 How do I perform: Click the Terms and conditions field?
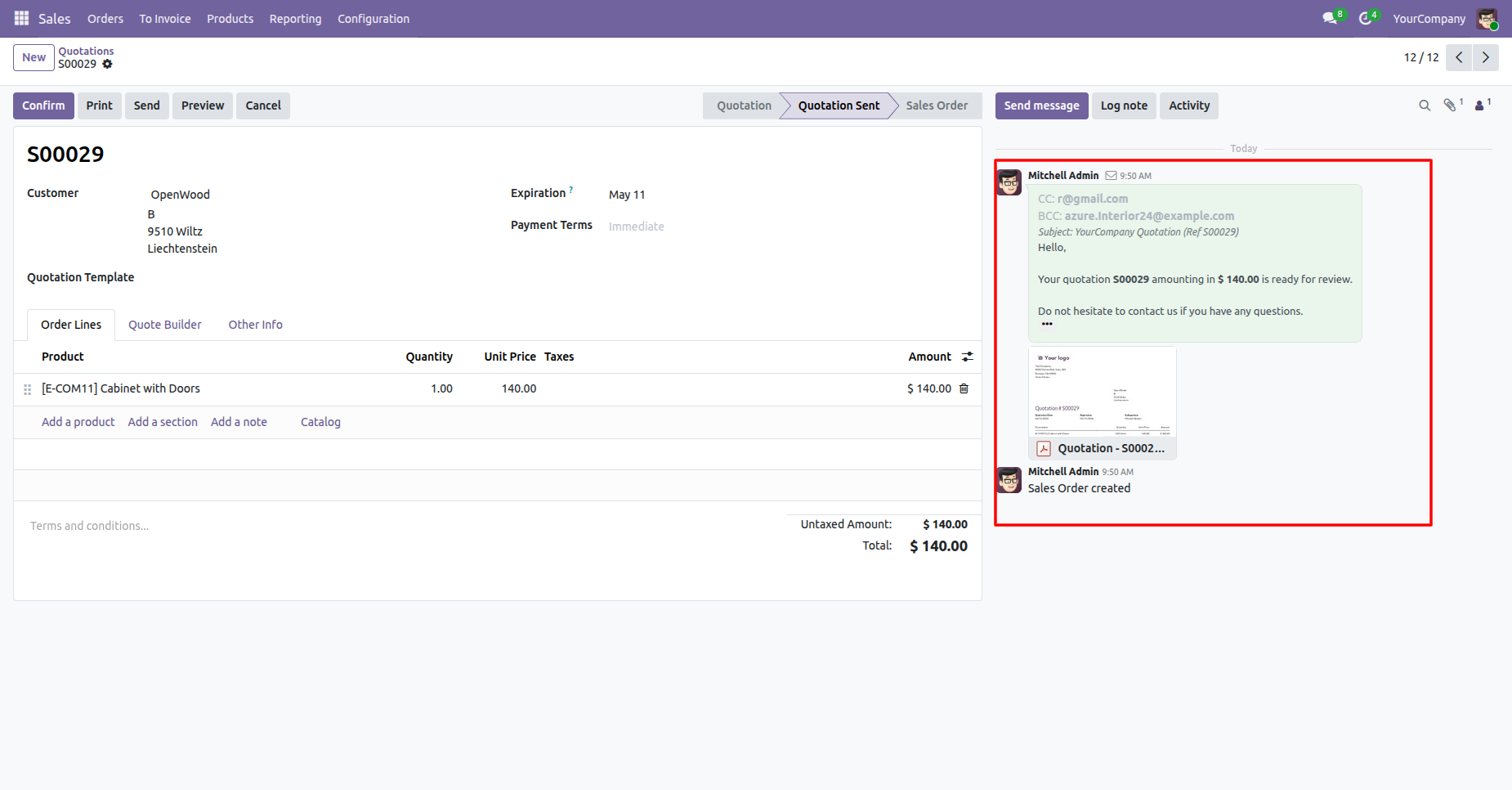pos(90,526)
